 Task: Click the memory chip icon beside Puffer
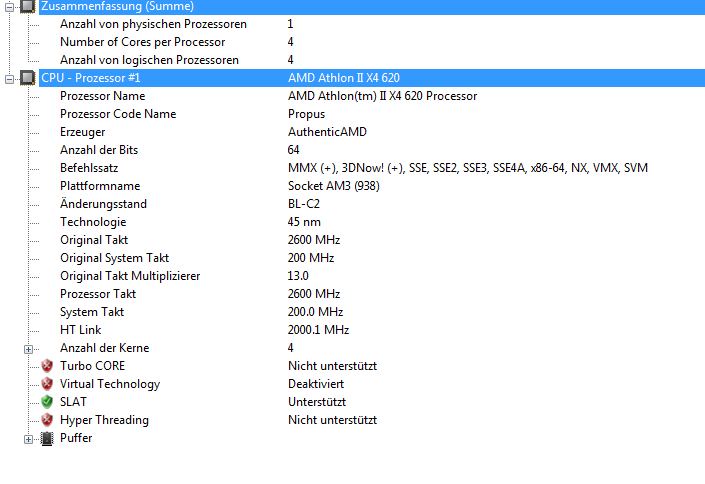[x=47, y=438]
